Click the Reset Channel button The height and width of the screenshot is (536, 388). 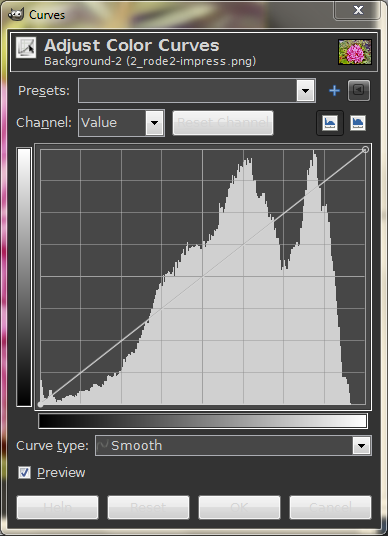click(x=223, y=123)
